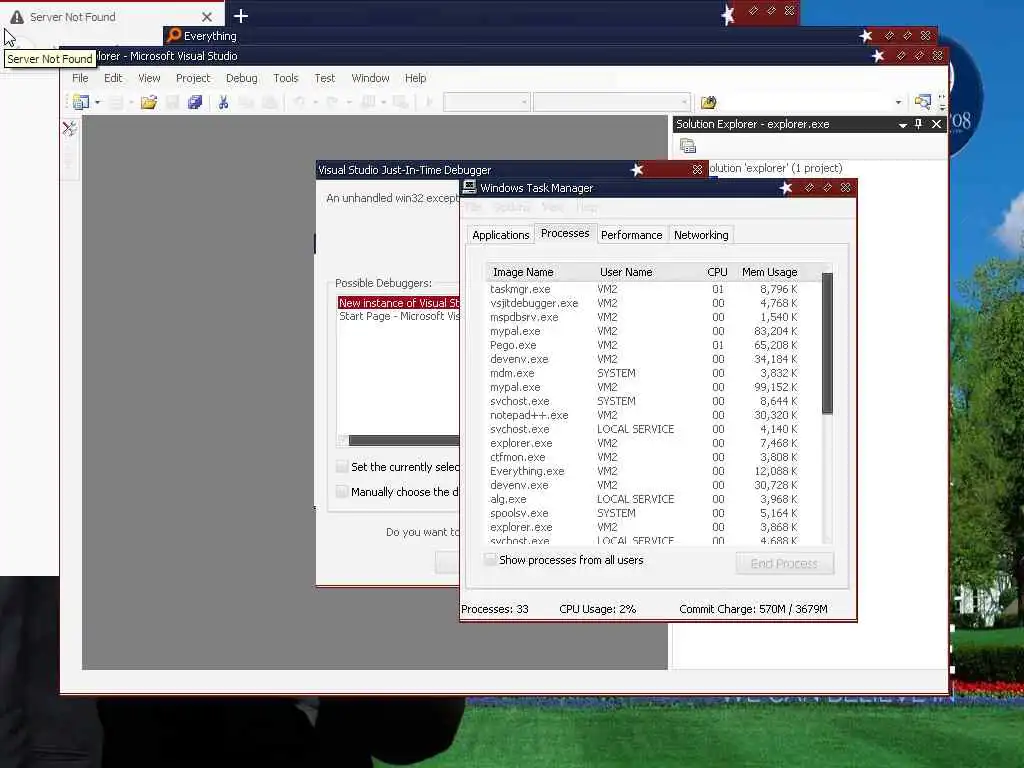This screenshot has height=768, width=1024.
Task: Switch to the Applications tab
Action: tap(501, 234)
